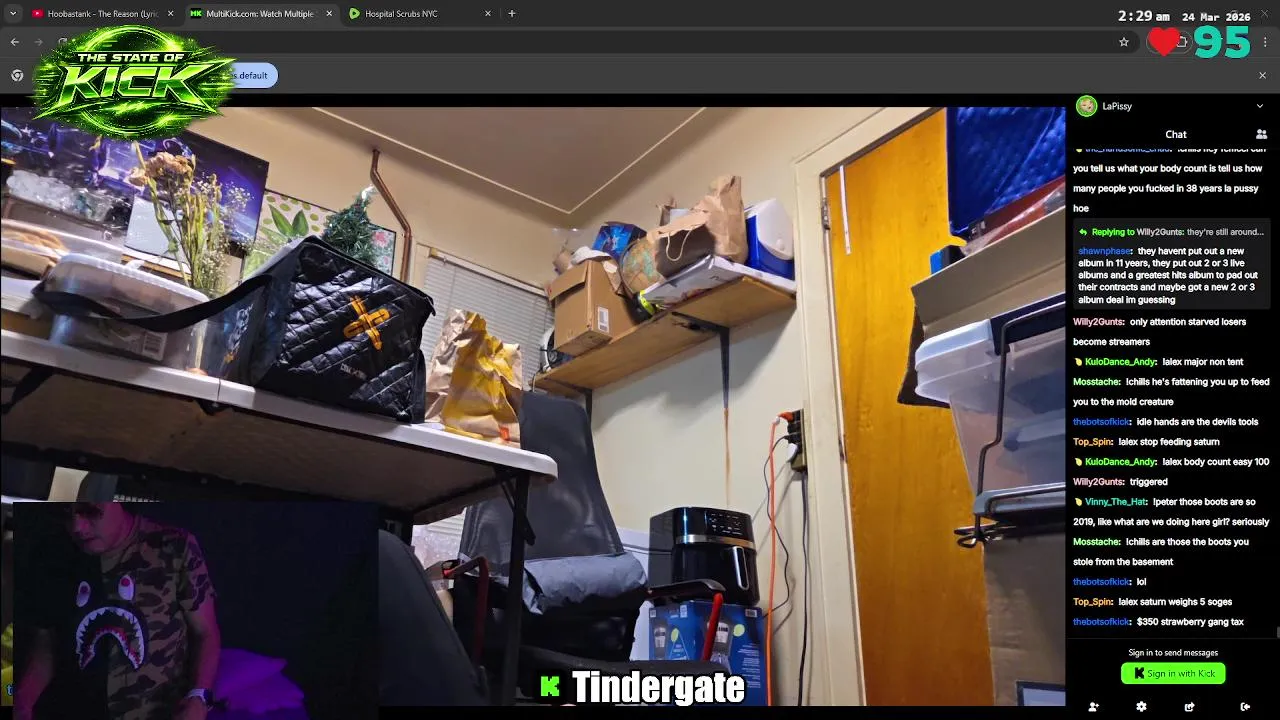Click the red heart icon
1280x720 pixels.
tap(1164, 42)
